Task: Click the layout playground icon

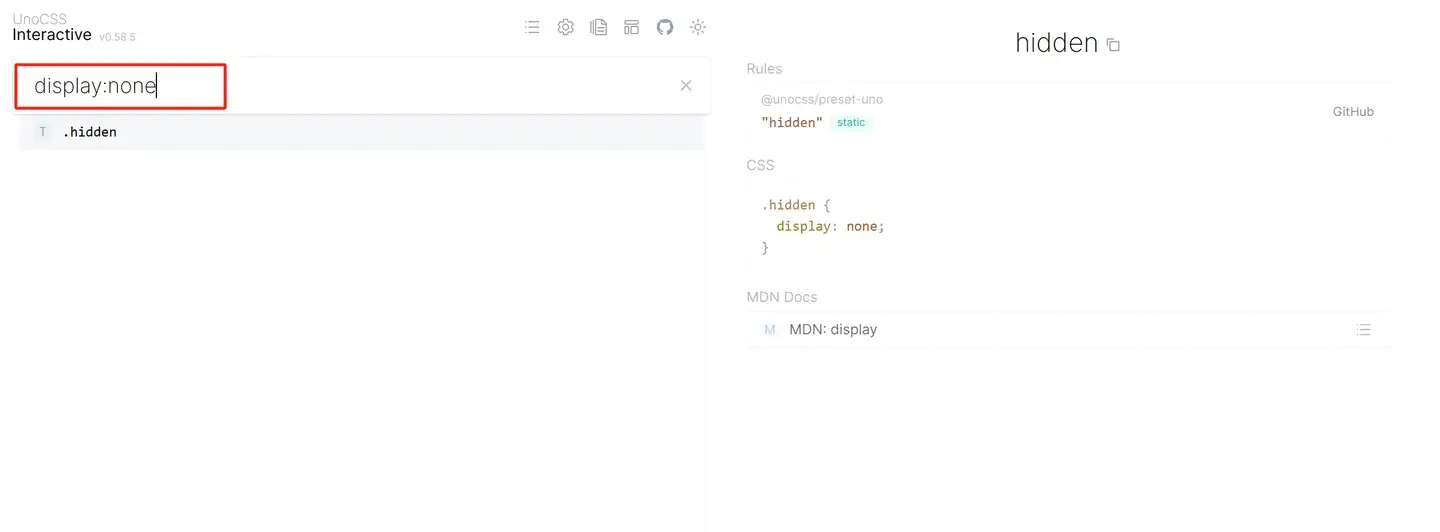Action: pos(631,27)
